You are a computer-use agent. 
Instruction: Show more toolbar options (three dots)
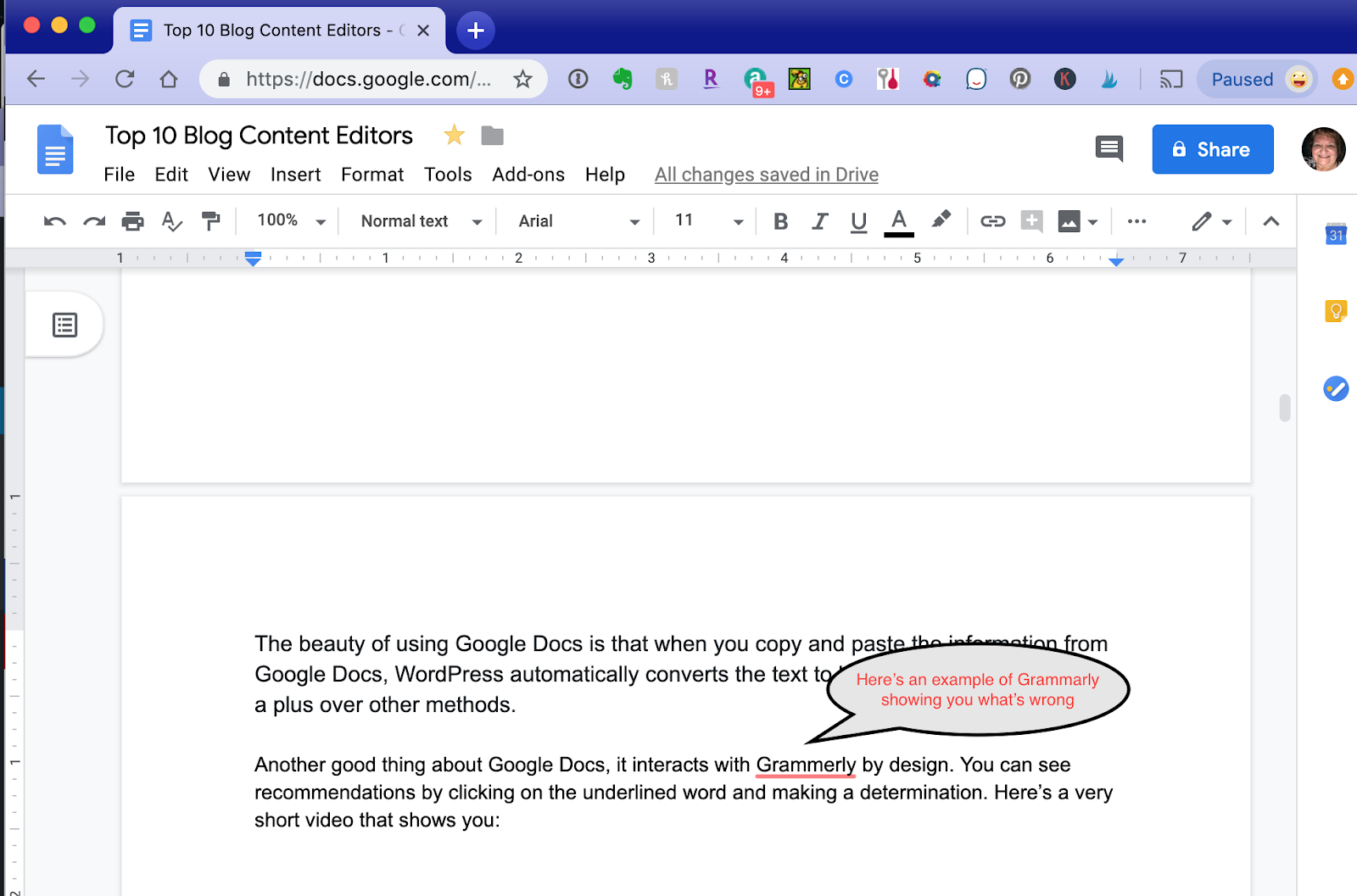(1136, 221)
